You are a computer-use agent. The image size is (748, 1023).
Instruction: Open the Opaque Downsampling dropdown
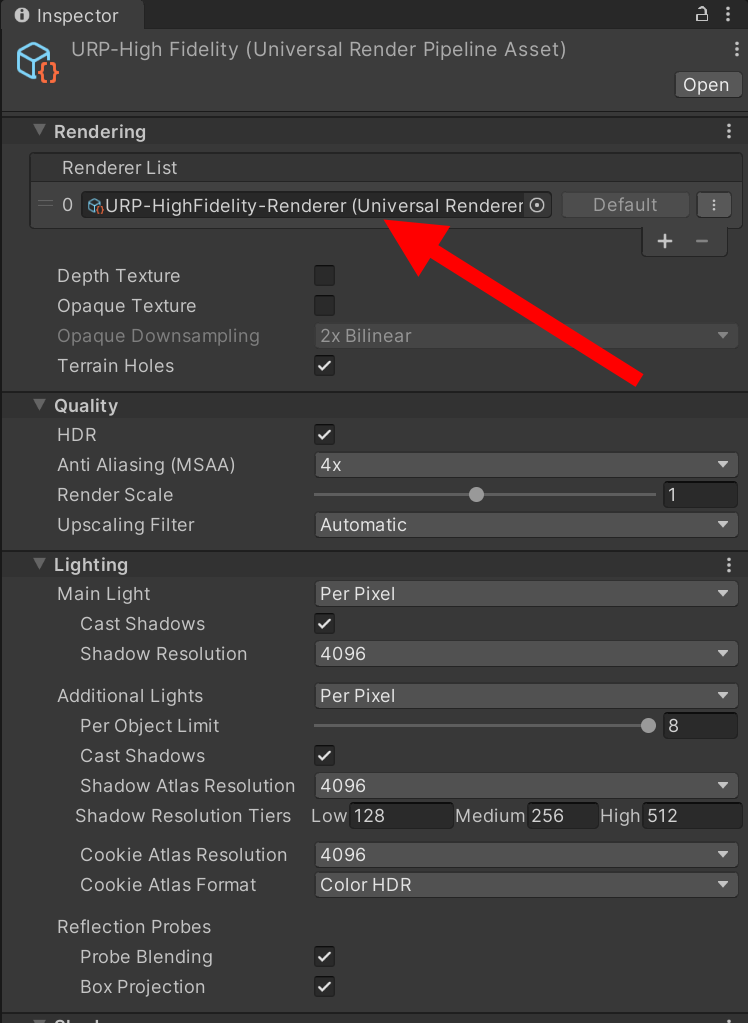tap(526, 335)
